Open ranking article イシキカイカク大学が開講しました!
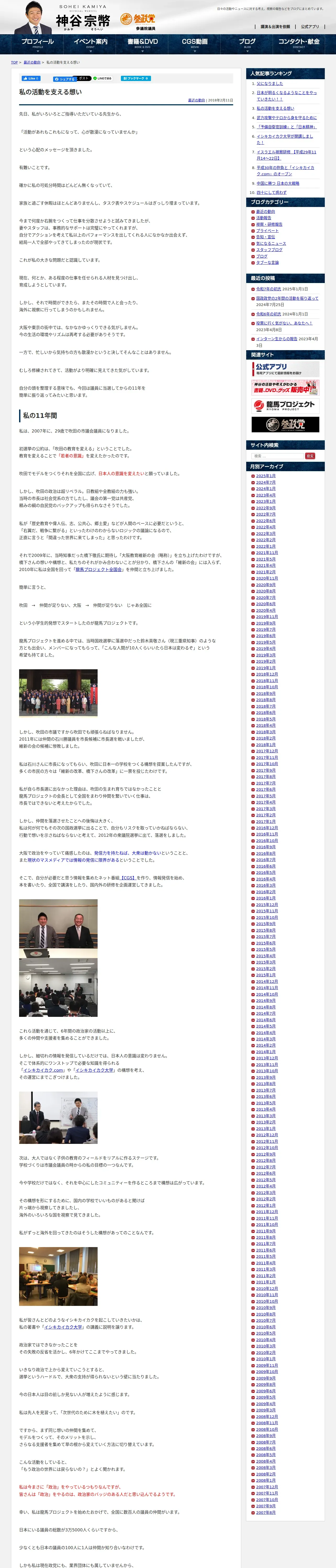Viewport: 336px width, 1568px height. [x=285, y=139]
